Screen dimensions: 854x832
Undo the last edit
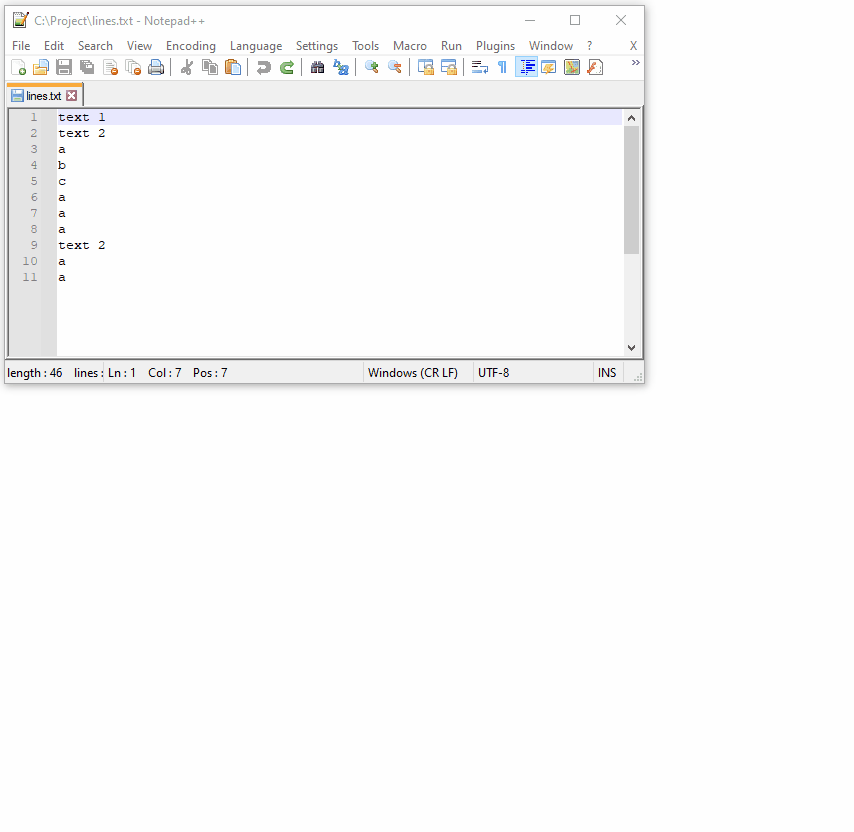[x=262, y=67]
